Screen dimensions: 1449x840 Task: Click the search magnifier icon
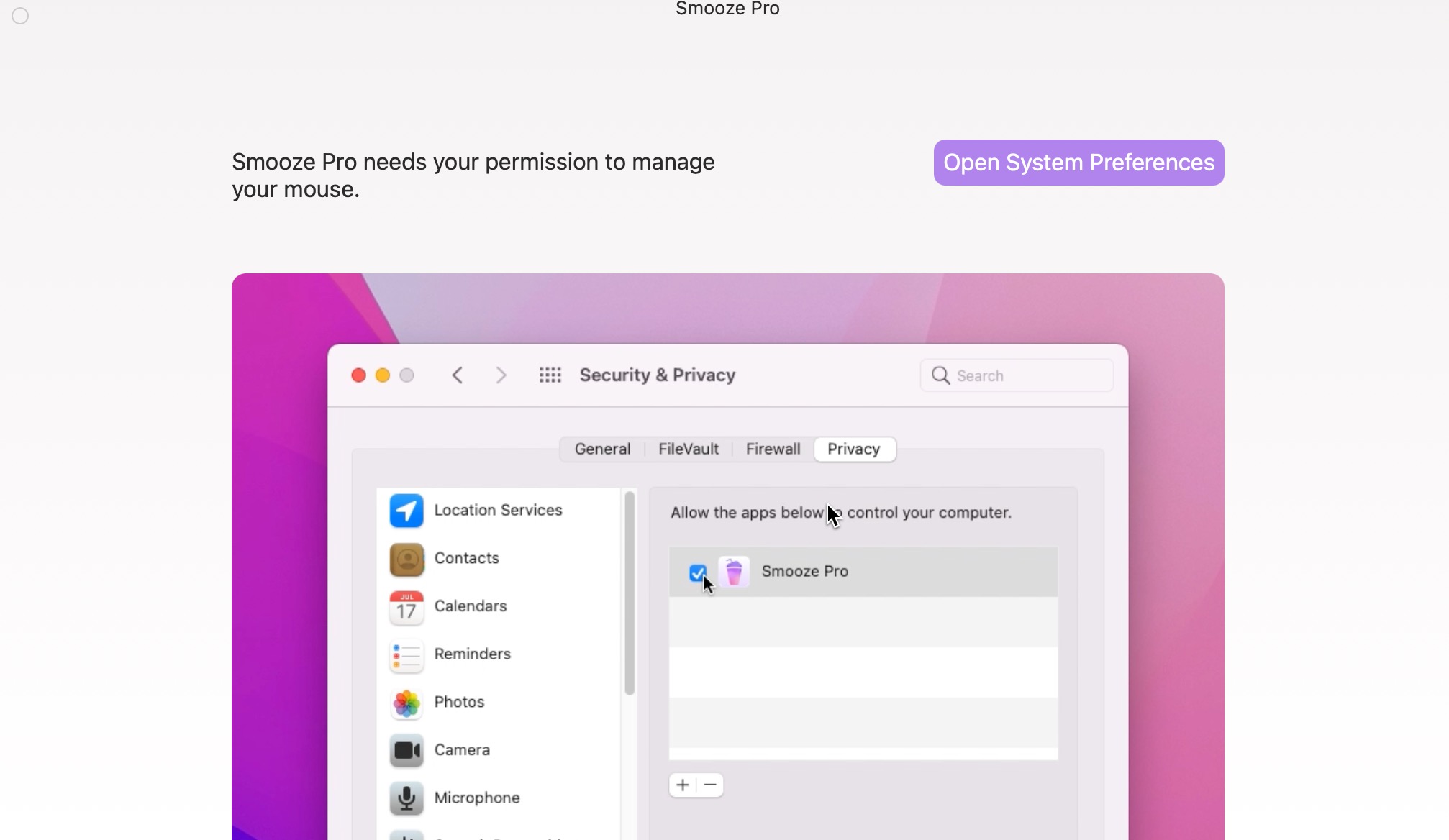940,375
